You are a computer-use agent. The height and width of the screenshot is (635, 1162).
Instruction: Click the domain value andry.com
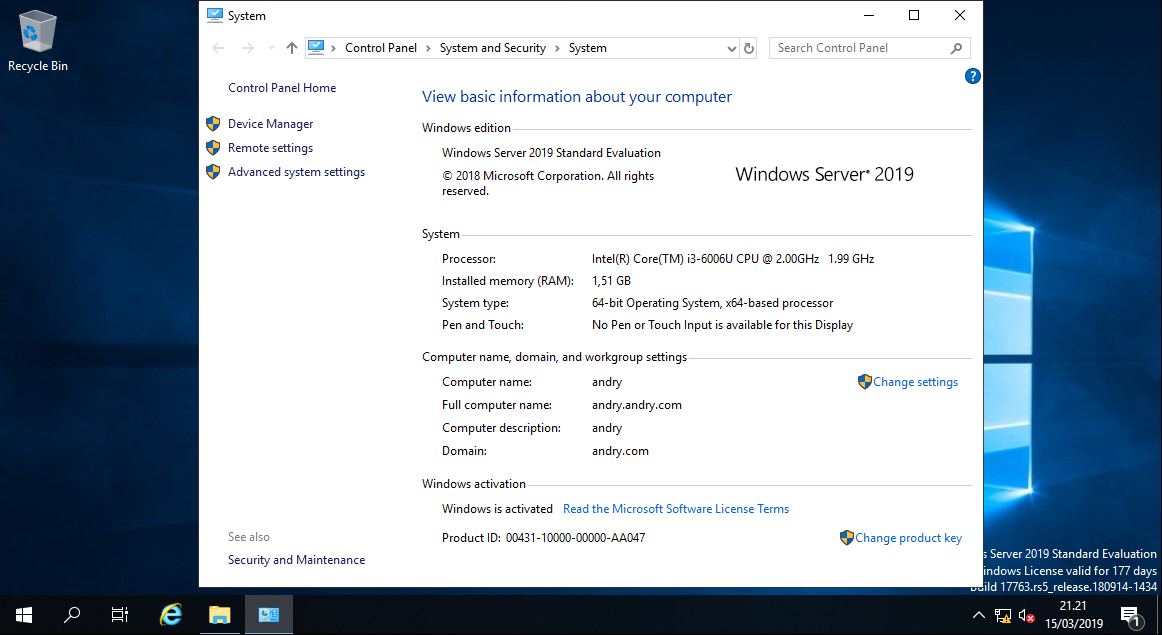(620, 451)
